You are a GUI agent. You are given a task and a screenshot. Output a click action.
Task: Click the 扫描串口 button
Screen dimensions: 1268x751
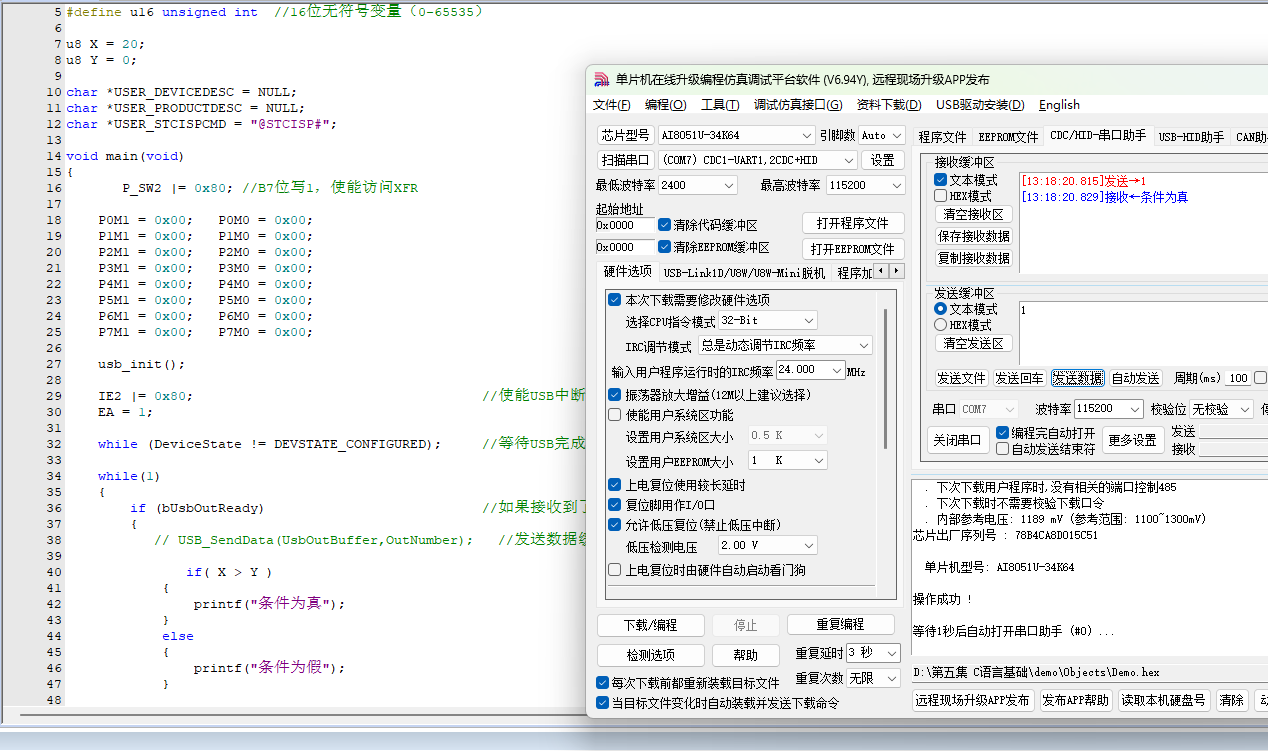click(x=625, y=160)
